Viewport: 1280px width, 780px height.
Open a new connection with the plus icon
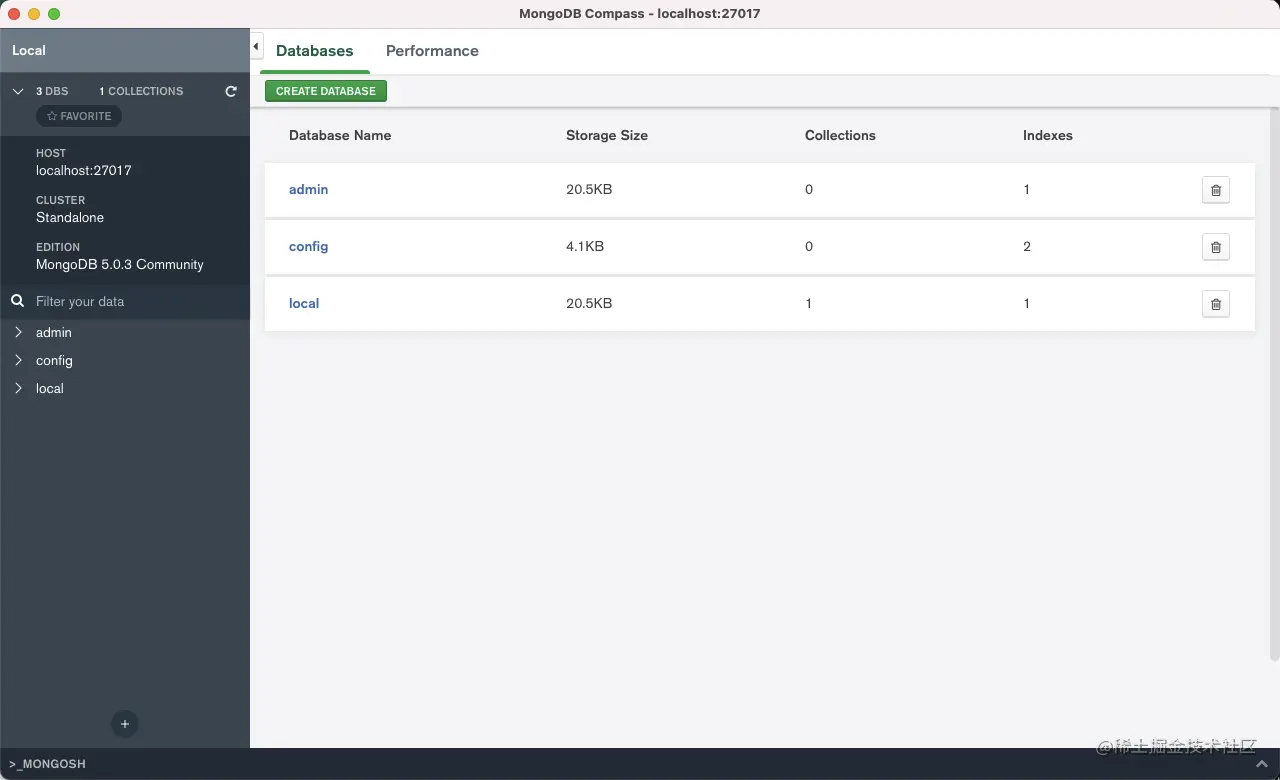[124, 724]
